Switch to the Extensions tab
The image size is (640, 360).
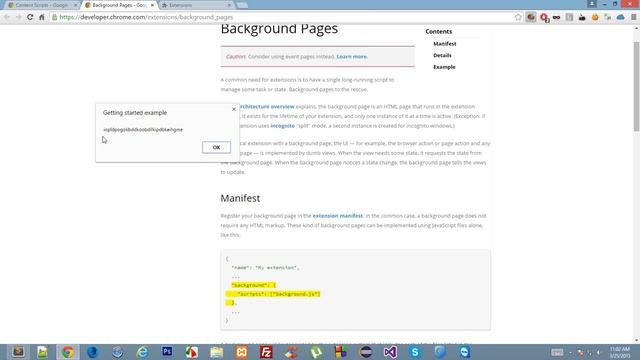[196, 5]
